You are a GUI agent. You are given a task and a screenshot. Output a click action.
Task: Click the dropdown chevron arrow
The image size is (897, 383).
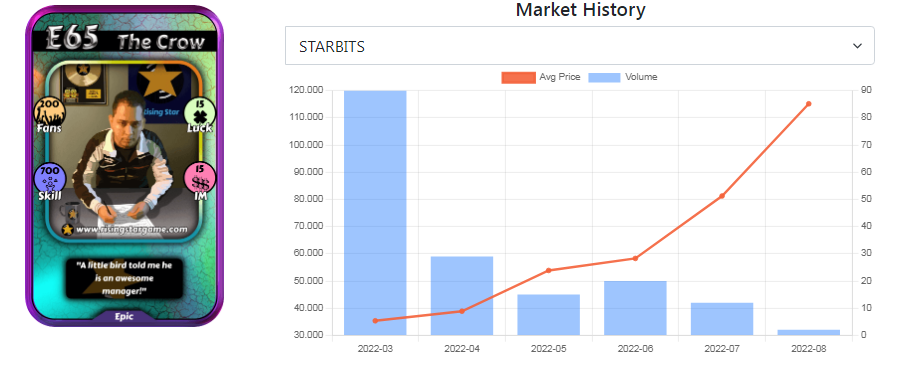point(857,46)
